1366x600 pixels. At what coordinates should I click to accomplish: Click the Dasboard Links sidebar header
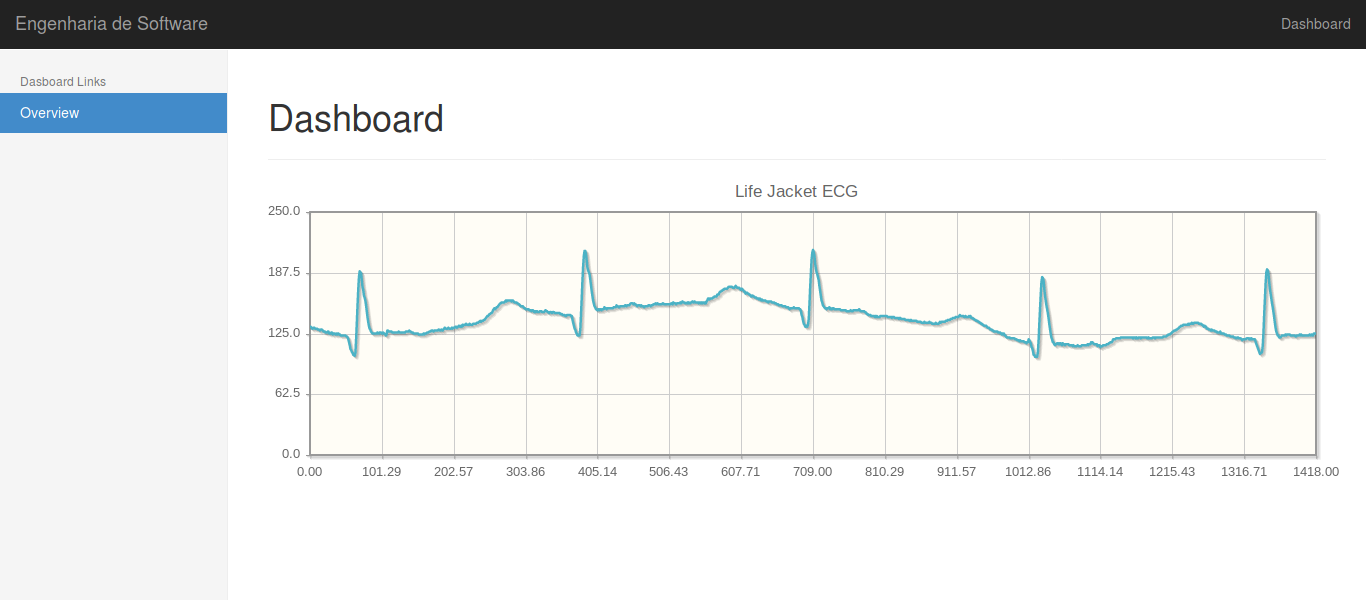coord(63,82)
